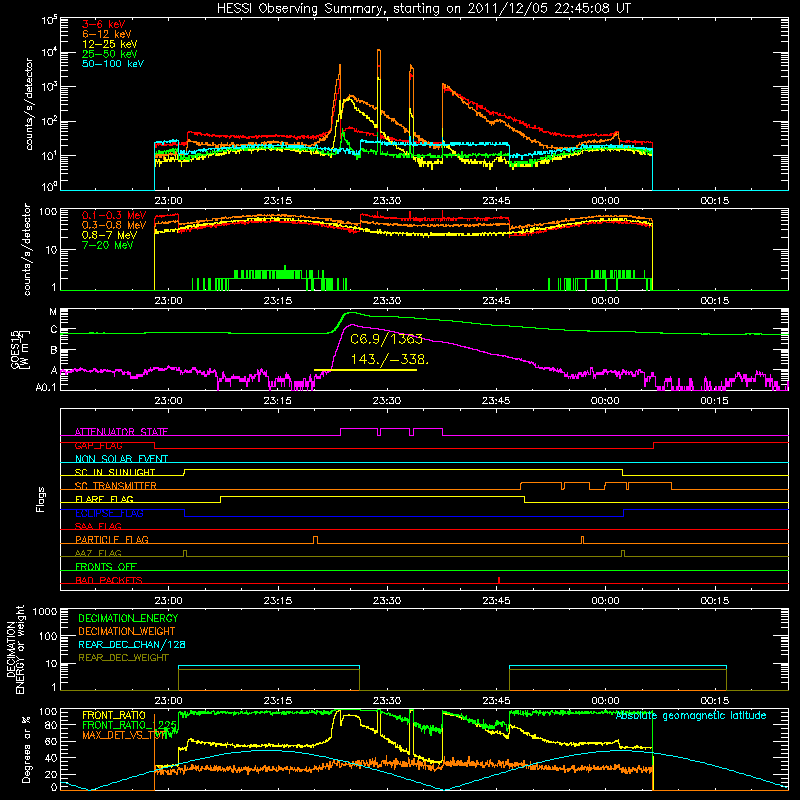Click the Absolute geomagnetic latitude label
The width and height of the screenshot is (800, 800).
click(691, 716)
